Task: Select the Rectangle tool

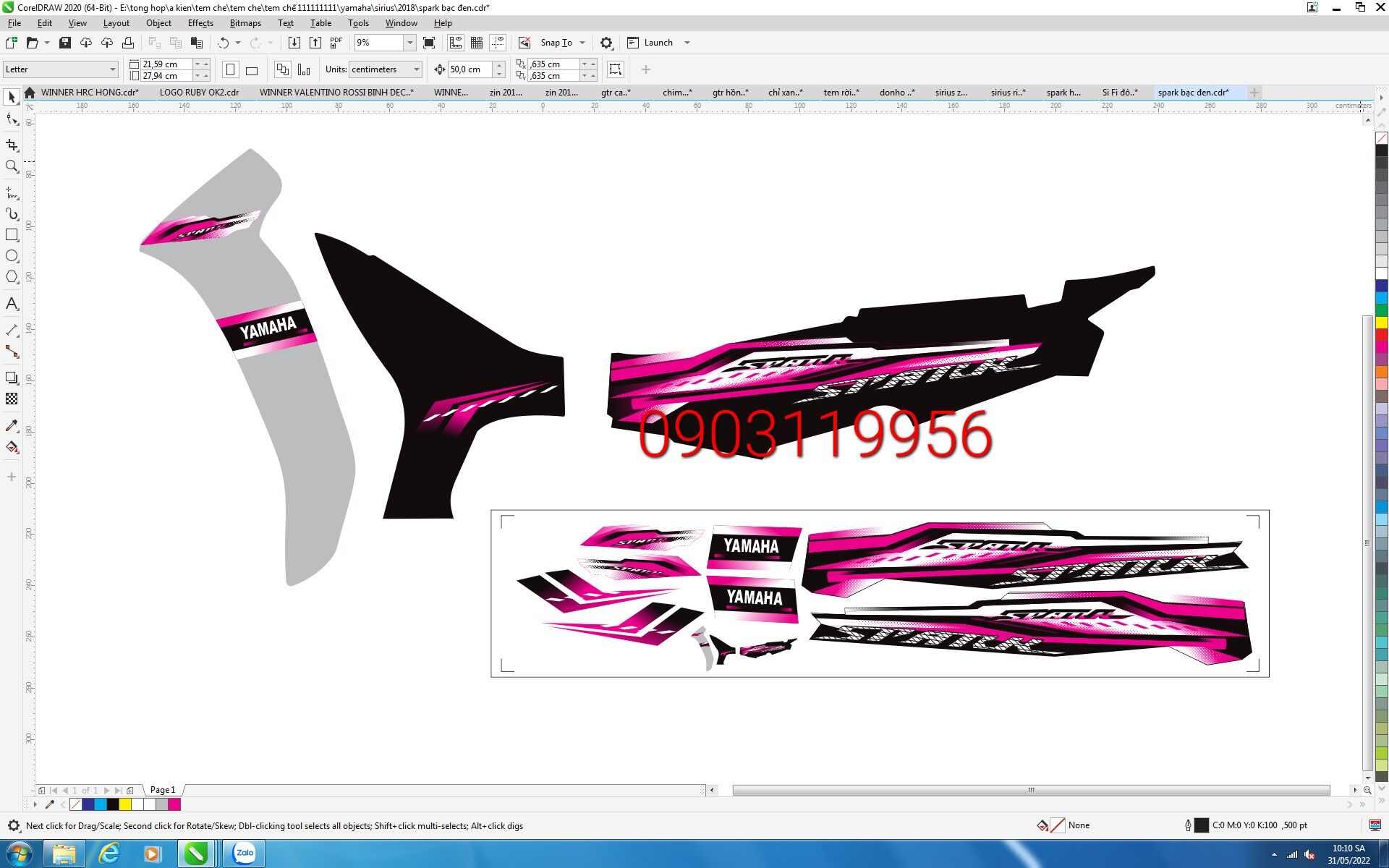Action: tap(12, 235)
